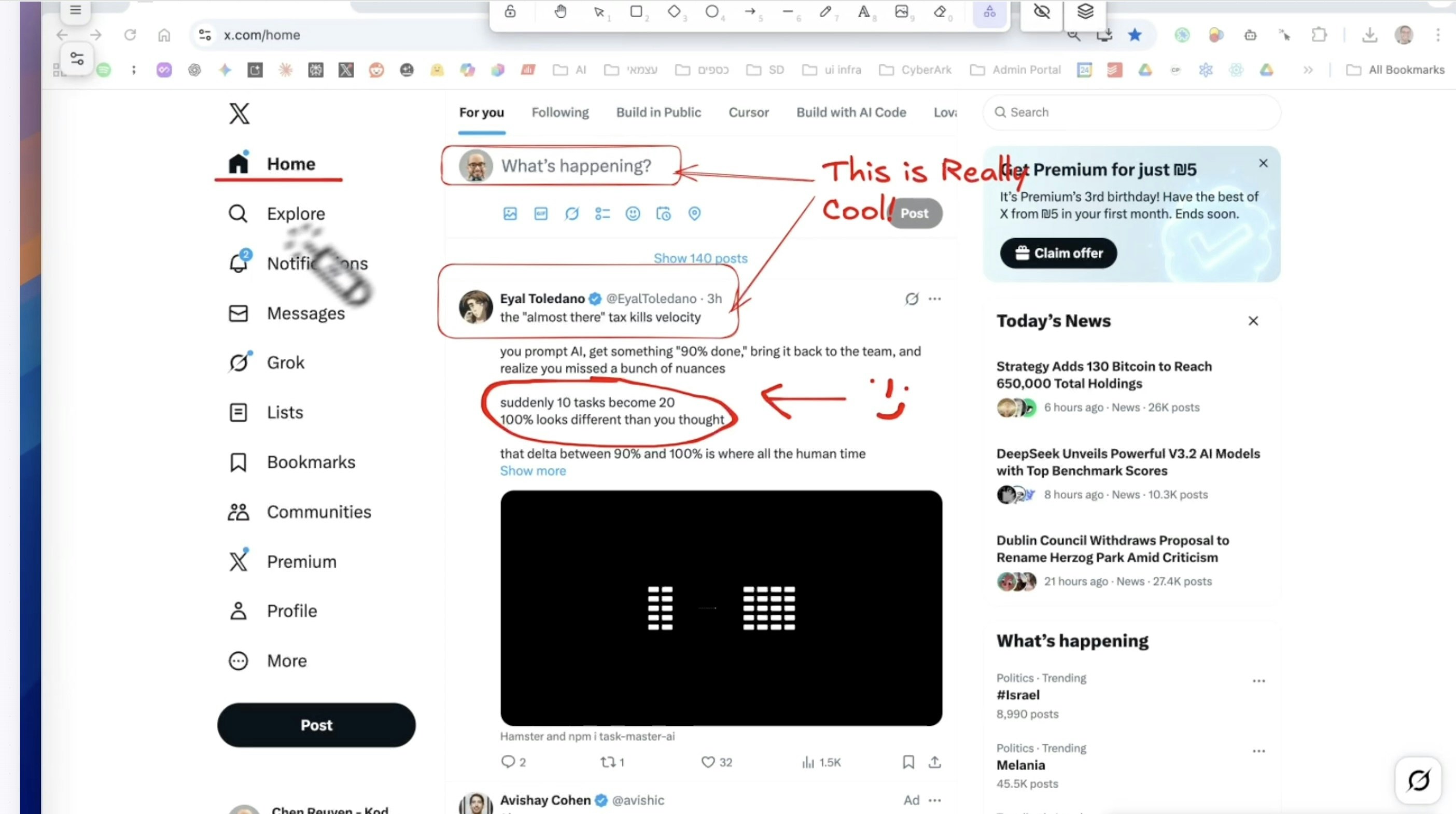Select the arrow drawing tool
The image size is (1456, 814).
pos(750,12)
